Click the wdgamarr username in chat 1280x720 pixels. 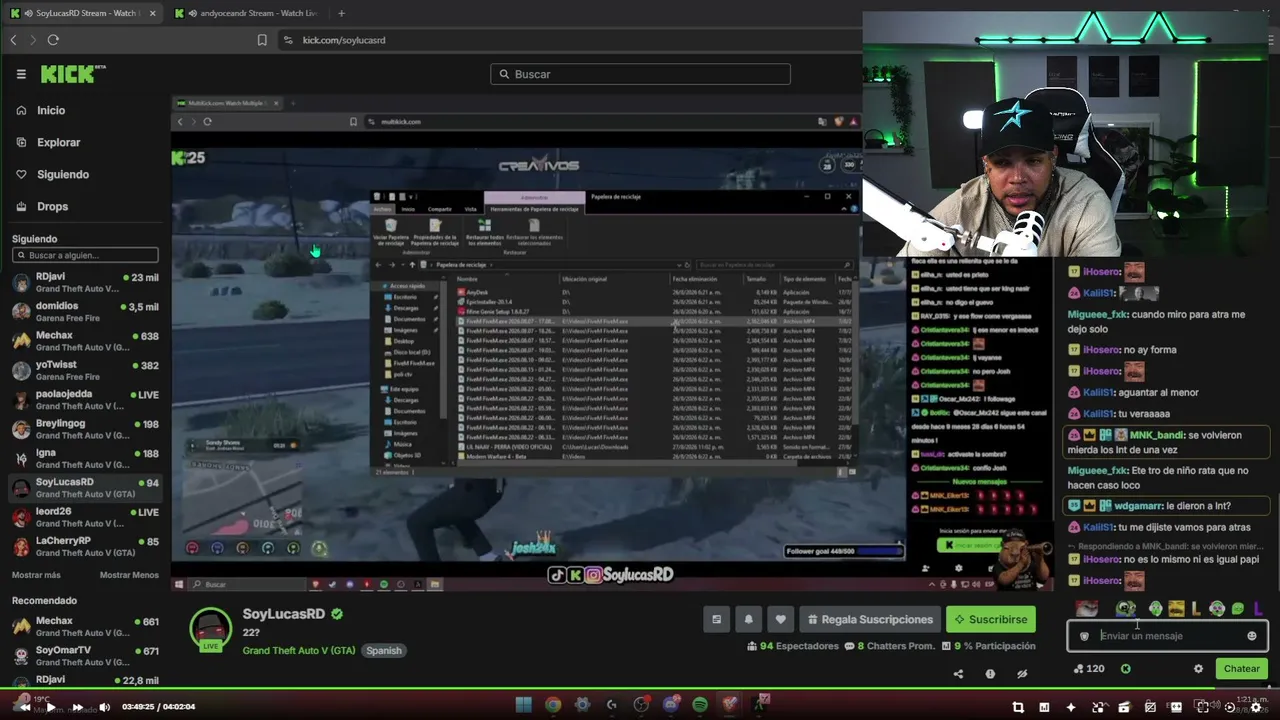[1137, 506]
